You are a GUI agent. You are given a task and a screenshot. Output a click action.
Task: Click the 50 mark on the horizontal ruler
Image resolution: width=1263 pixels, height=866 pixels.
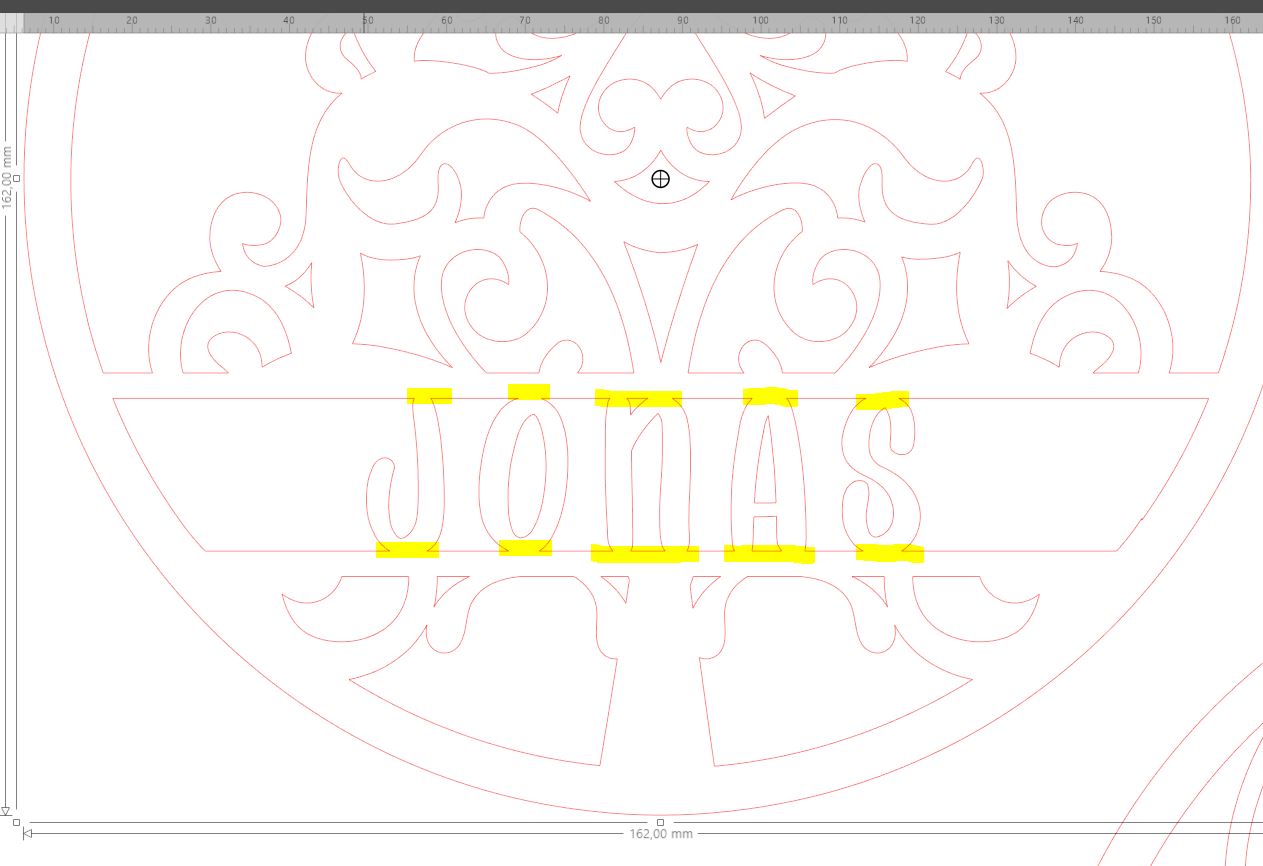pos(367,21)
